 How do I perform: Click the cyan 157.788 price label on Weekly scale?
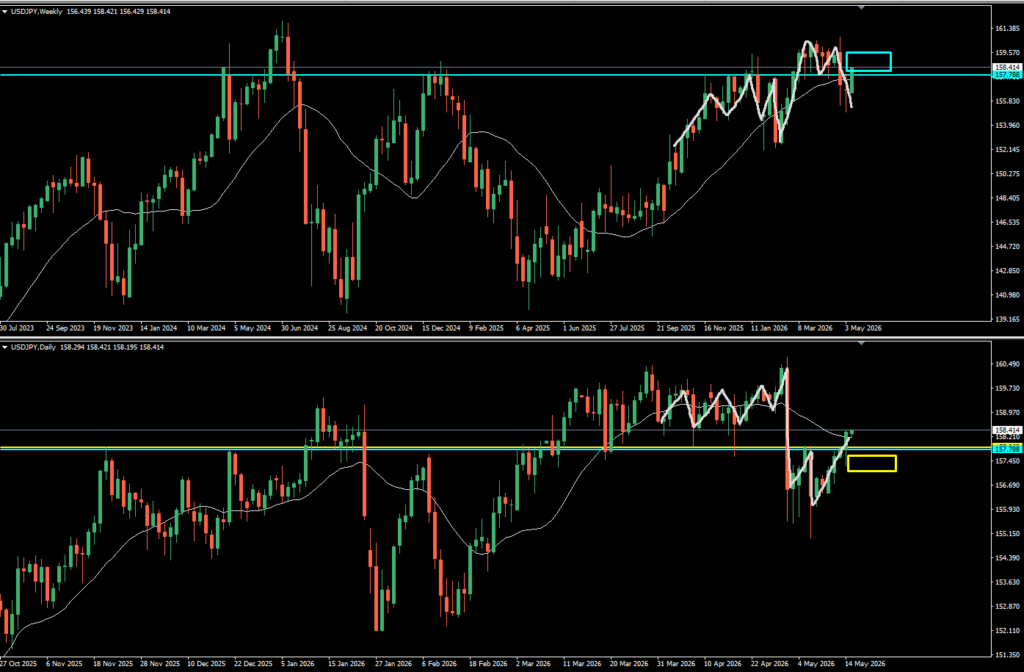(x=1007, y=75)
